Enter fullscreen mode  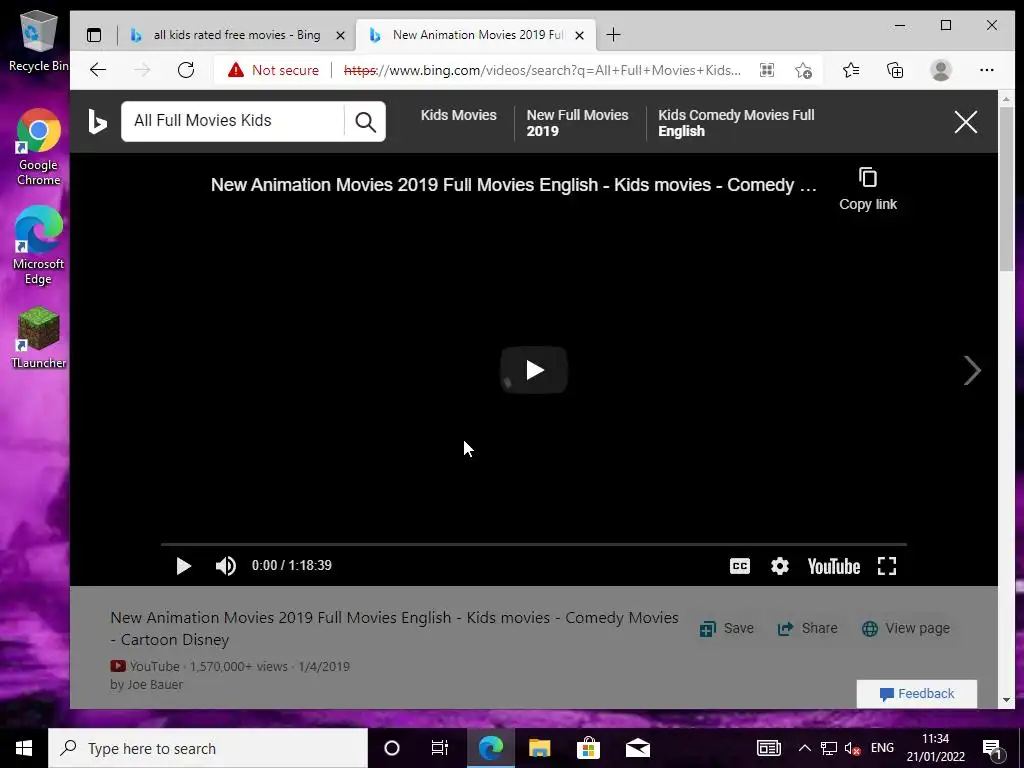click(x=886, y=566)
